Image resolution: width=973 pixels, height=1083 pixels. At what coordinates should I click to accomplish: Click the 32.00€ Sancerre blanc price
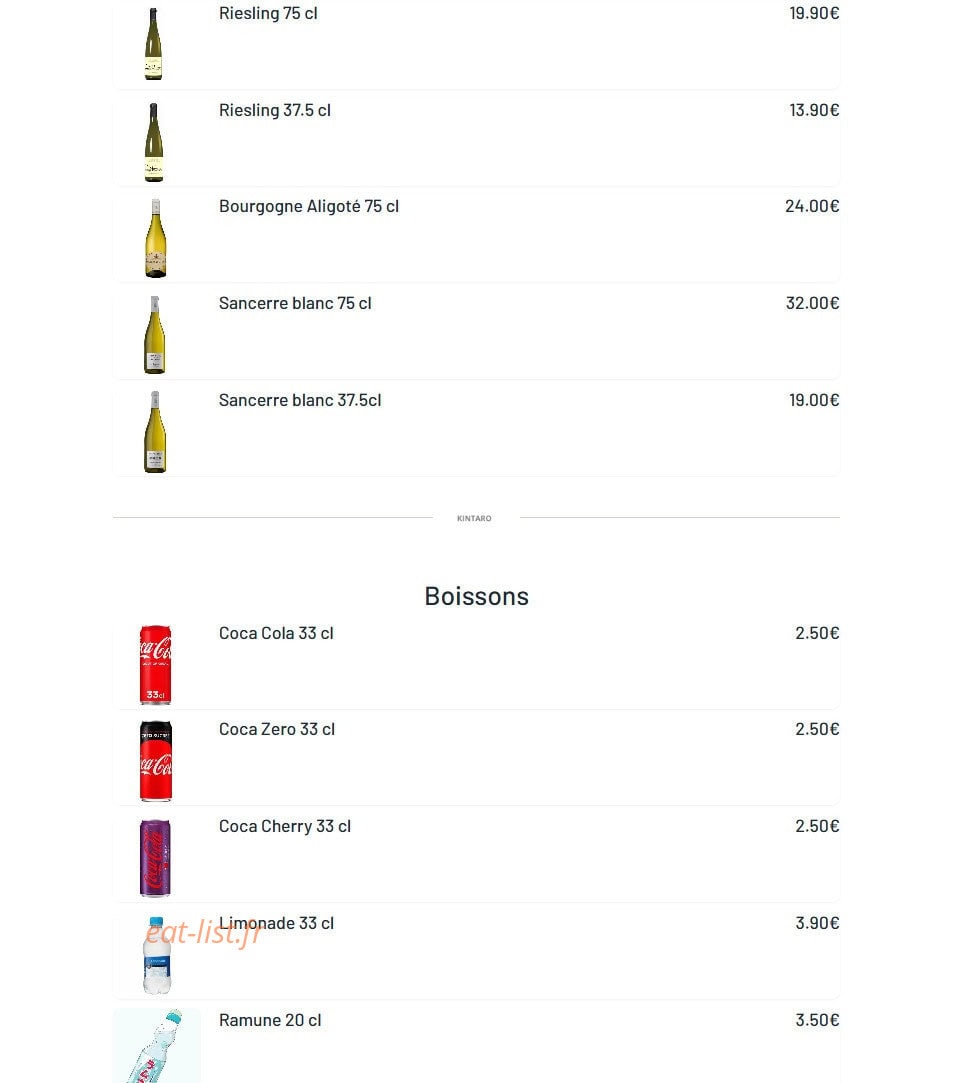(812, 303)
